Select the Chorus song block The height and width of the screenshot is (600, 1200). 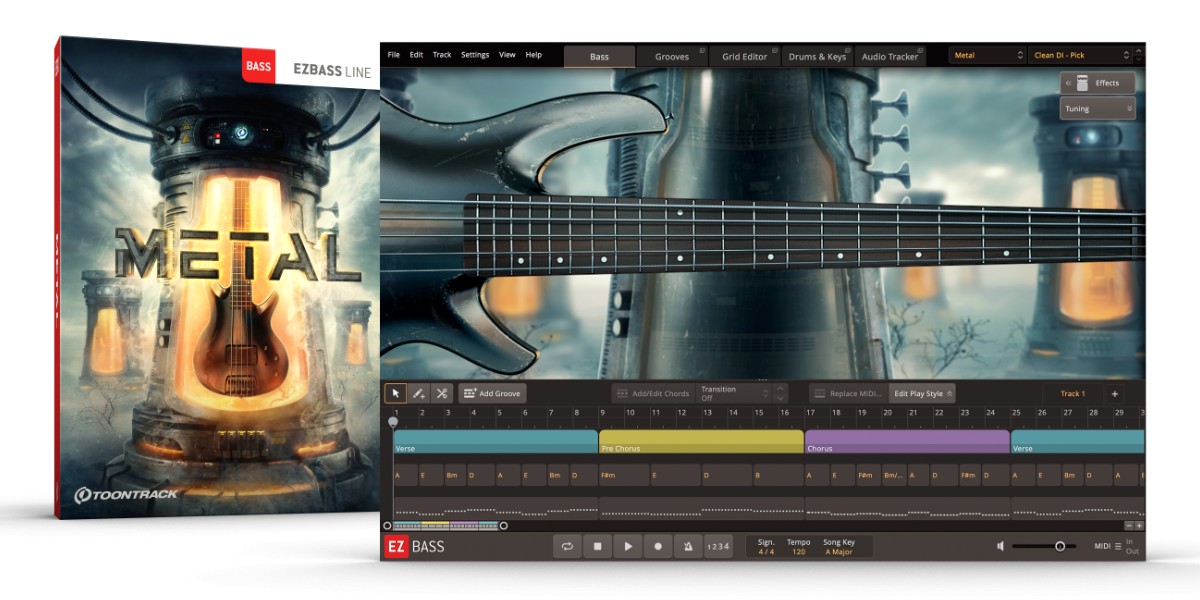click(907, 441)
